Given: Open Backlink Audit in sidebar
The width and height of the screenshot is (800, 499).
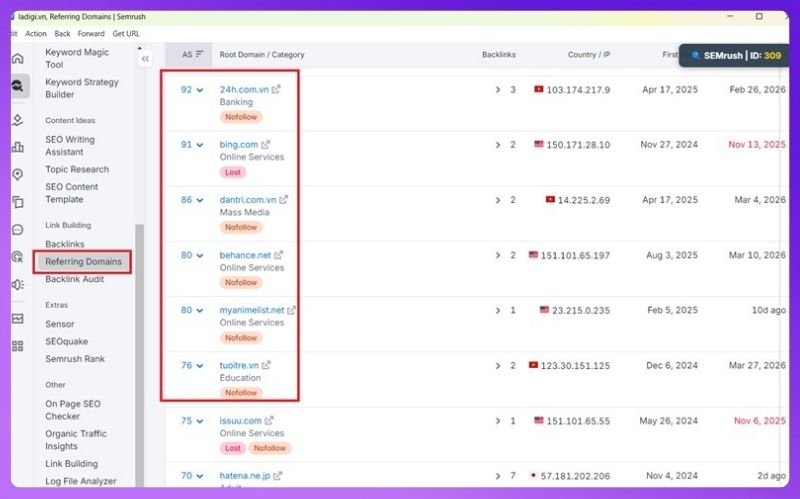Looking at the screenshot, I should point(74,279).
